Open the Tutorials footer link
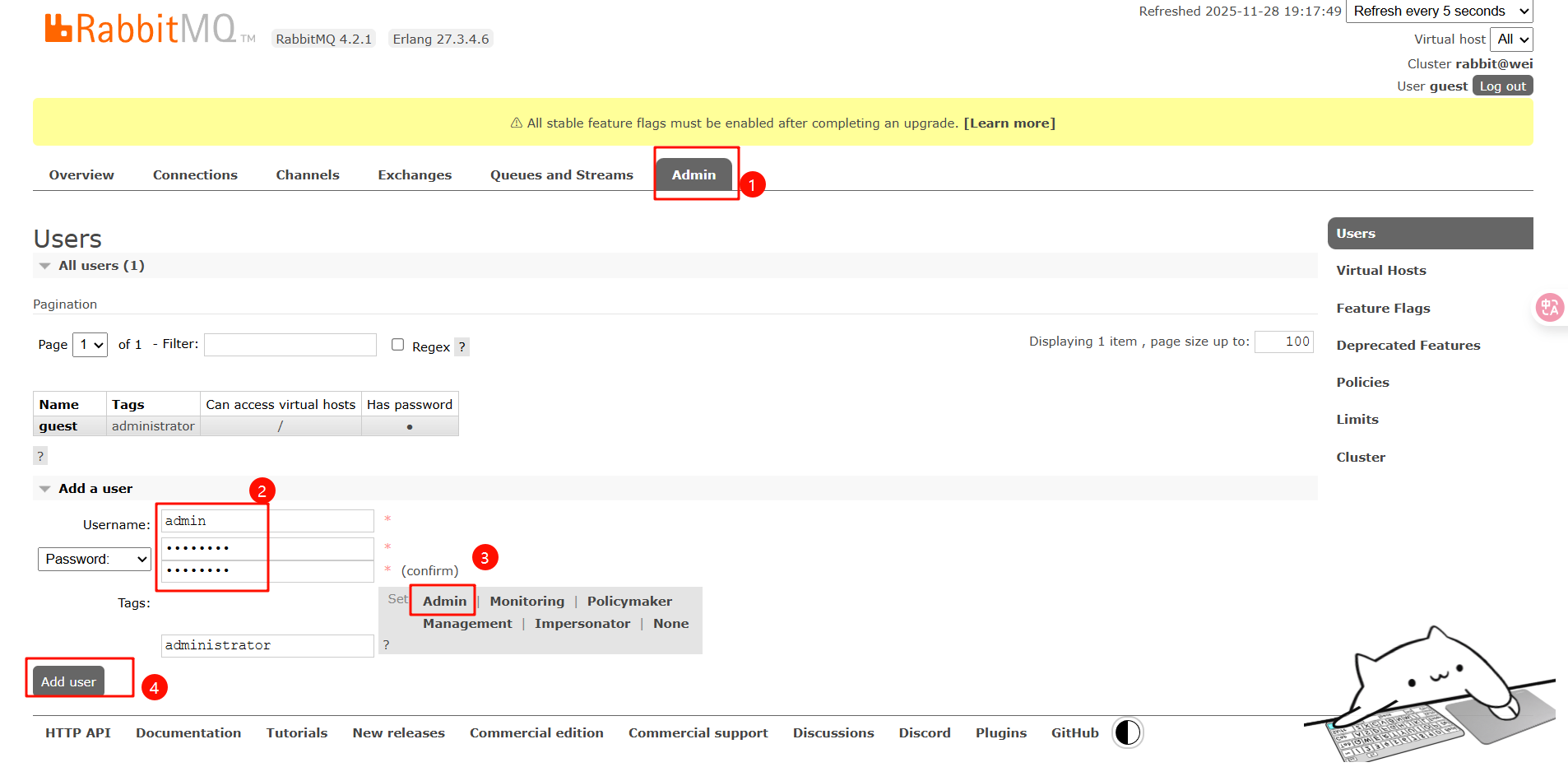Viewport: 1568px width, 781px height. [297, 733]
